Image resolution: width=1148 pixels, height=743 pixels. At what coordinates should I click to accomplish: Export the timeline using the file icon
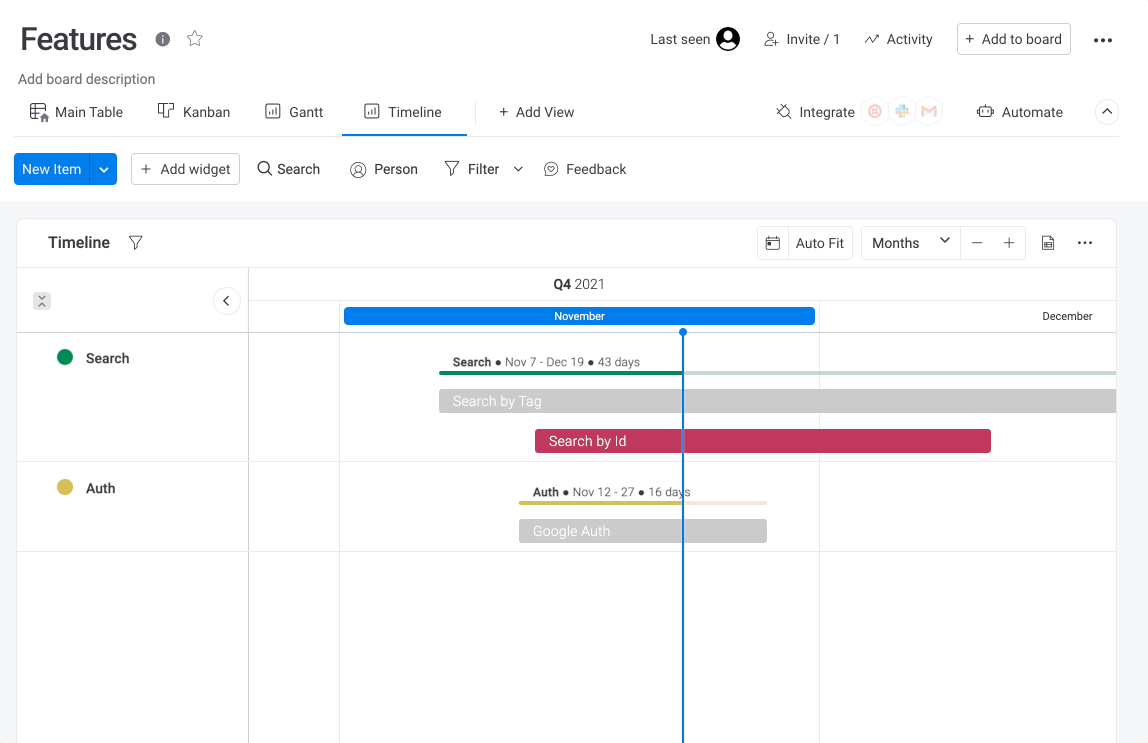[1048, 243]
